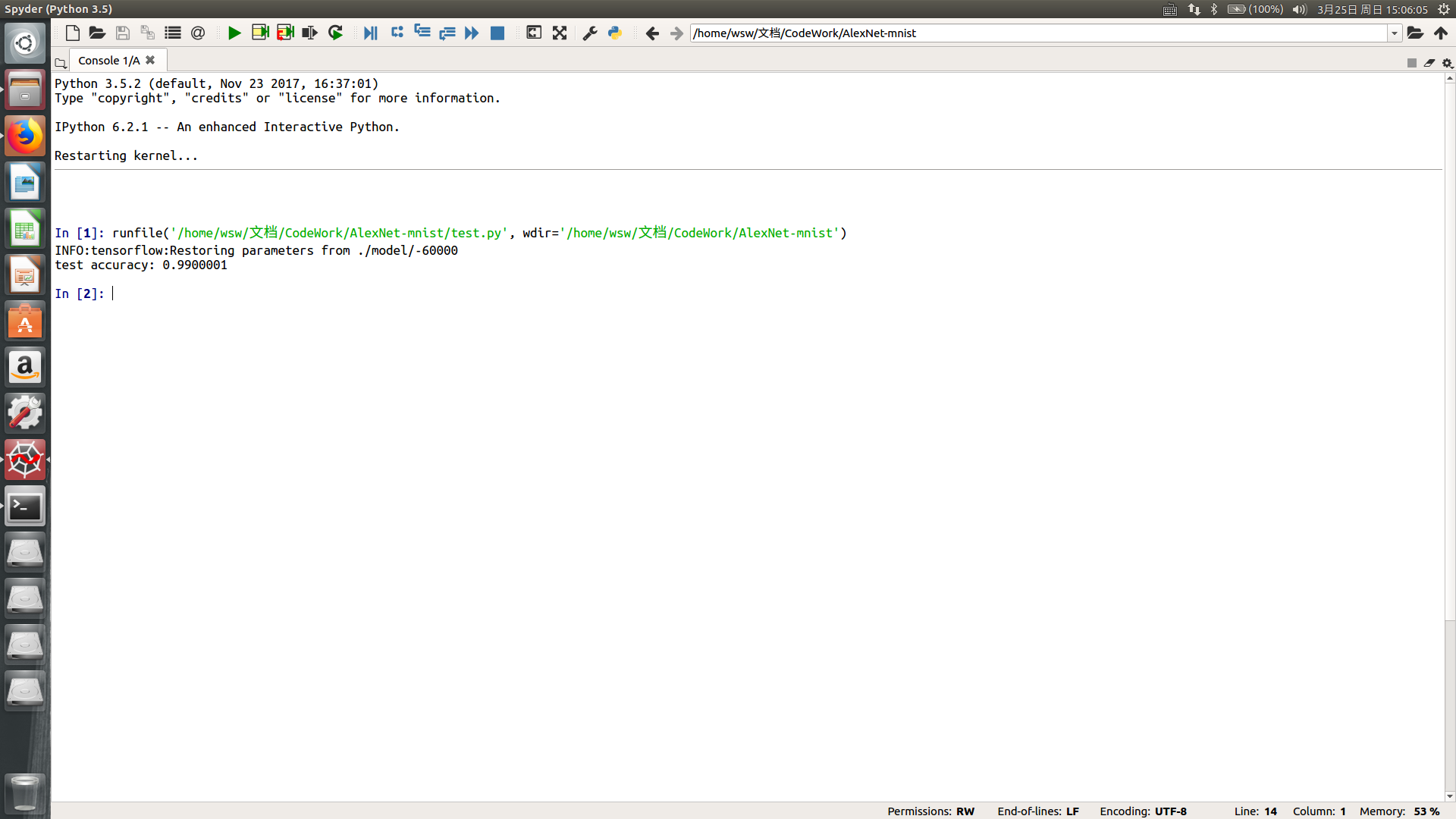The height and width of the screenshot is (819, 1456).
Task: Open the PYTHONPATH manager Python icon
Action: [615, 33]
